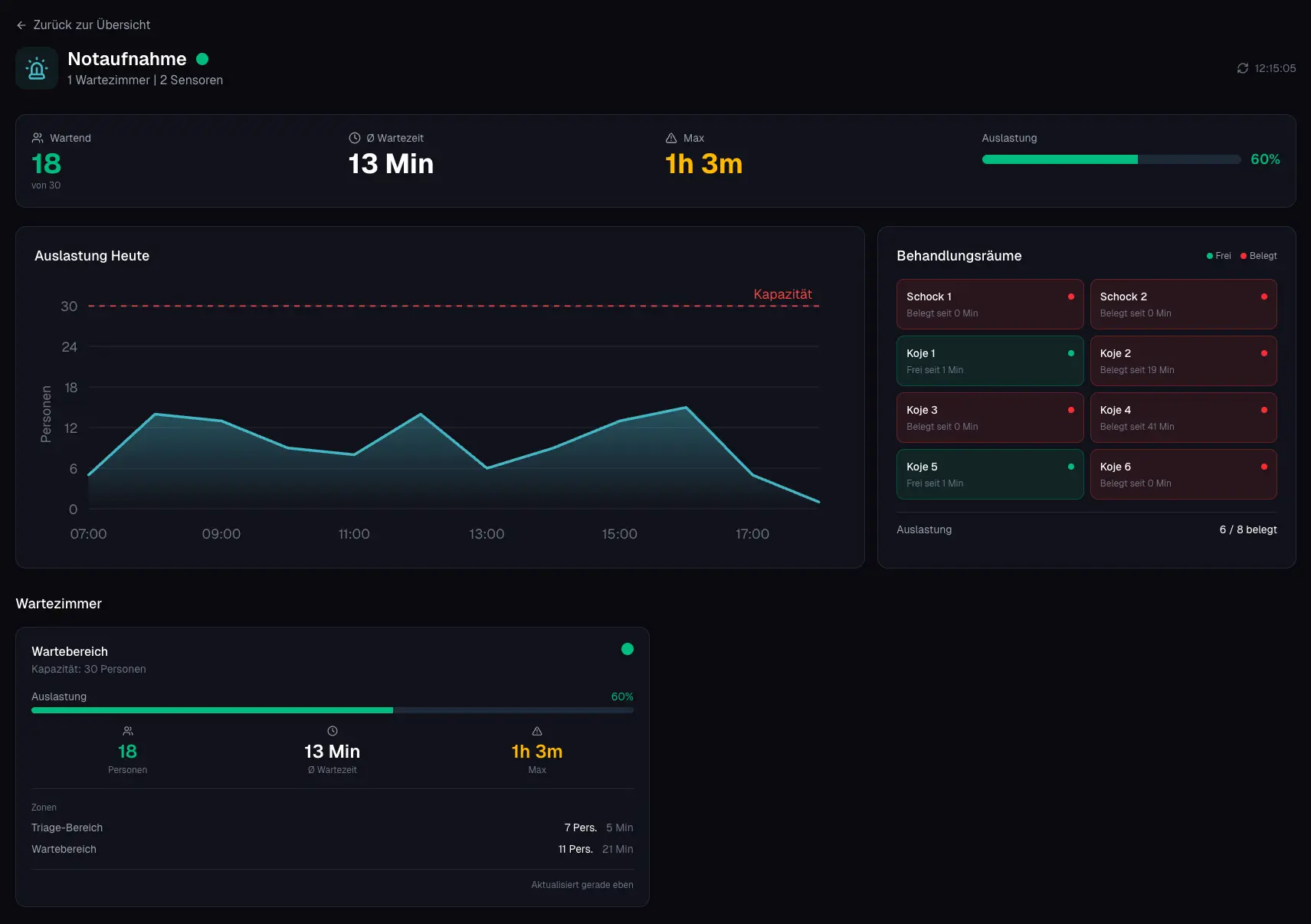Click the Notaufnahme siren icon
This screenshot has width=1311, height=924.
coord(37,68)
